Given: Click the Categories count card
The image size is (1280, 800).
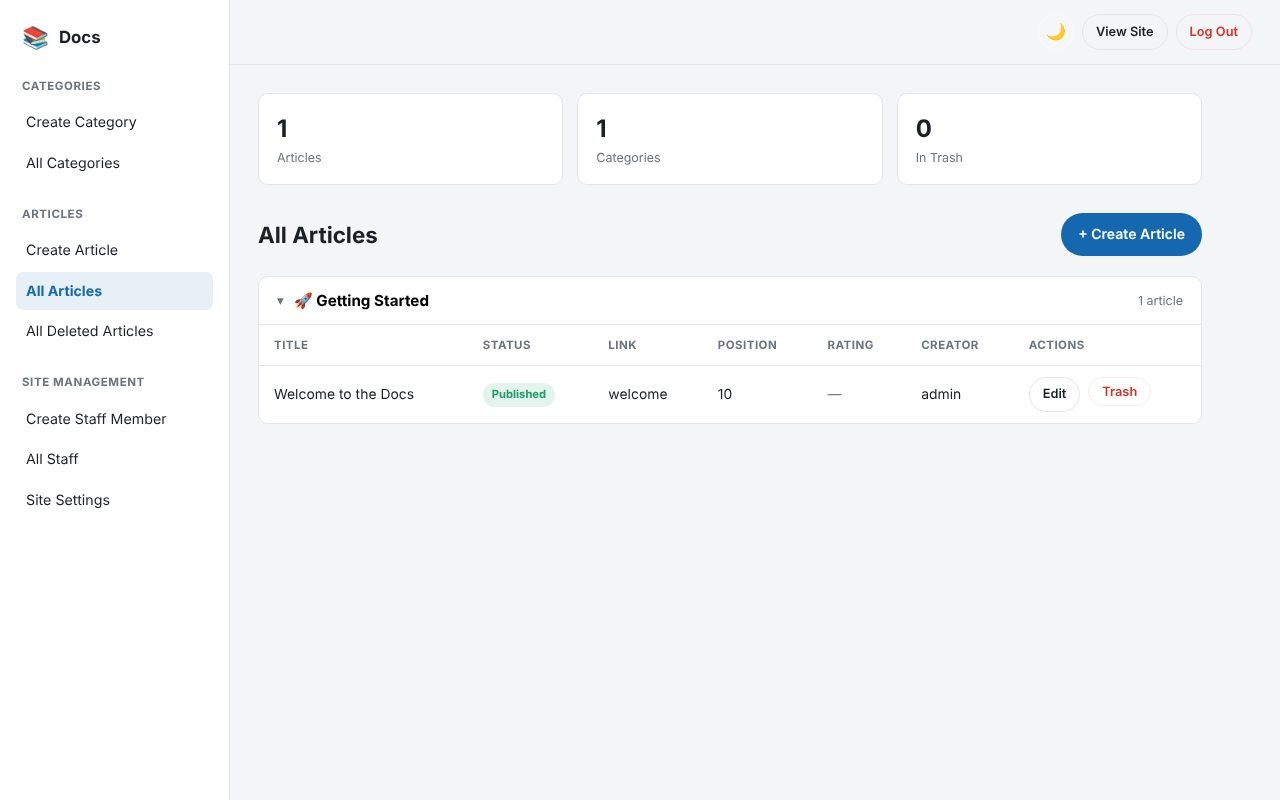Looking at the screenshot, I should [x=730, y=139].
